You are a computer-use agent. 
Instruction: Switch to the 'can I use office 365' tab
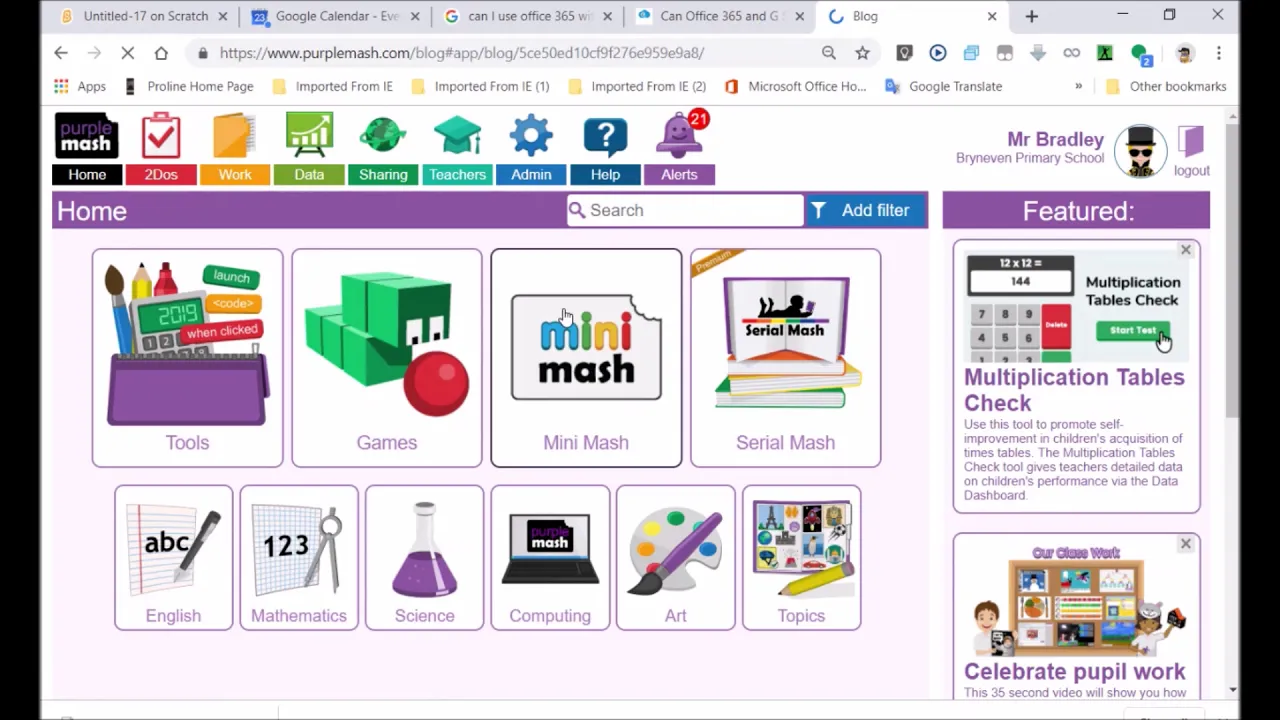pos(530,16)
